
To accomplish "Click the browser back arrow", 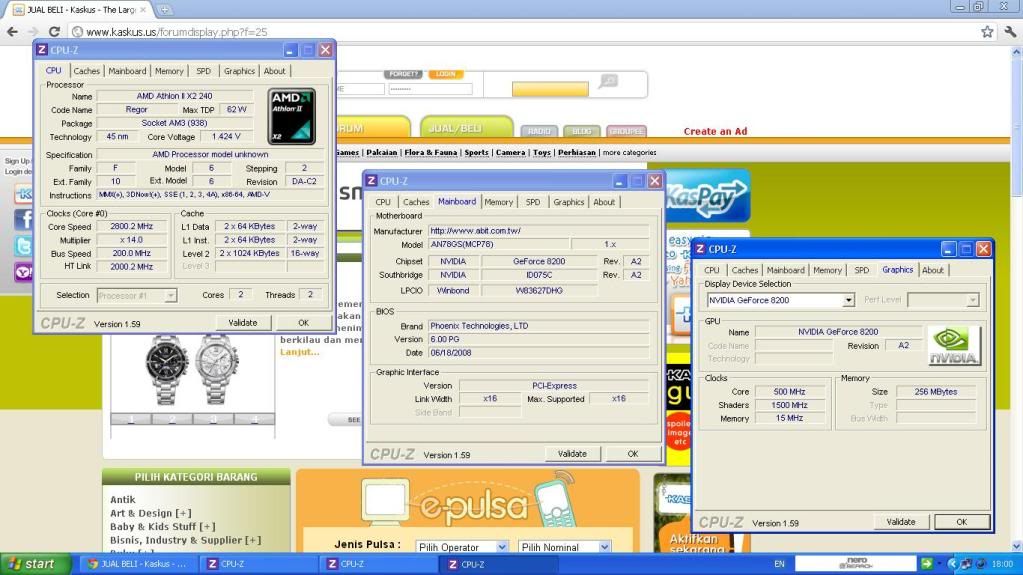I will (12, 31).
